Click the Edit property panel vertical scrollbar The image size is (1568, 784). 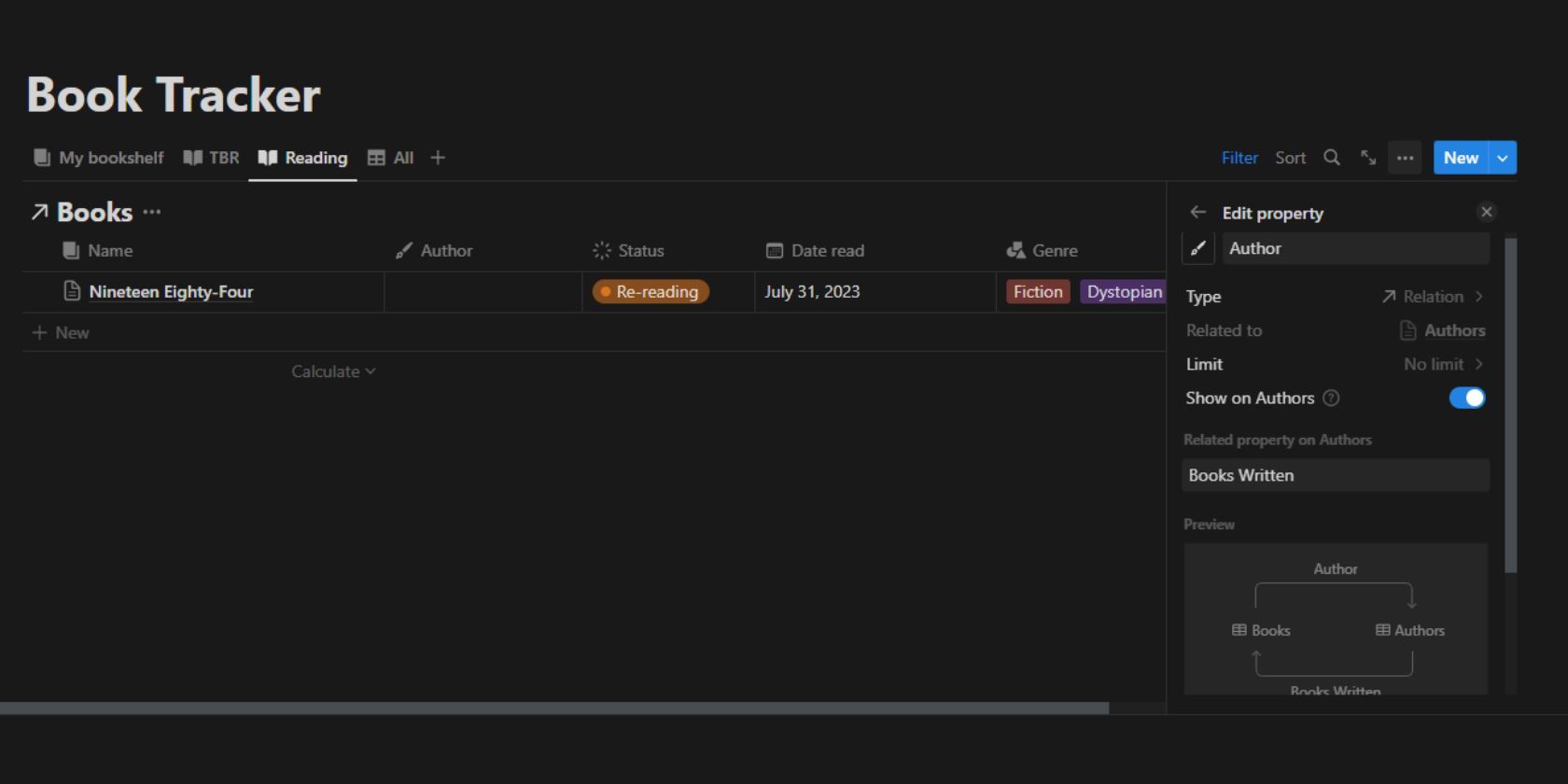tap(1511, 404)
